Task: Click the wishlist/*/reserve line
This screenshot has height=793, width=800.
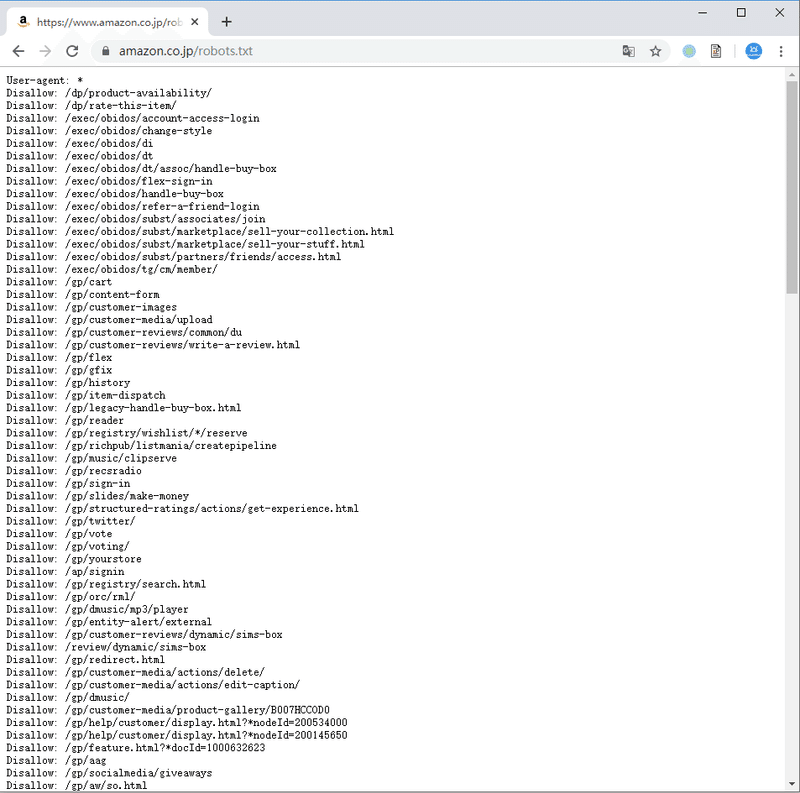Action: [127, 433]
